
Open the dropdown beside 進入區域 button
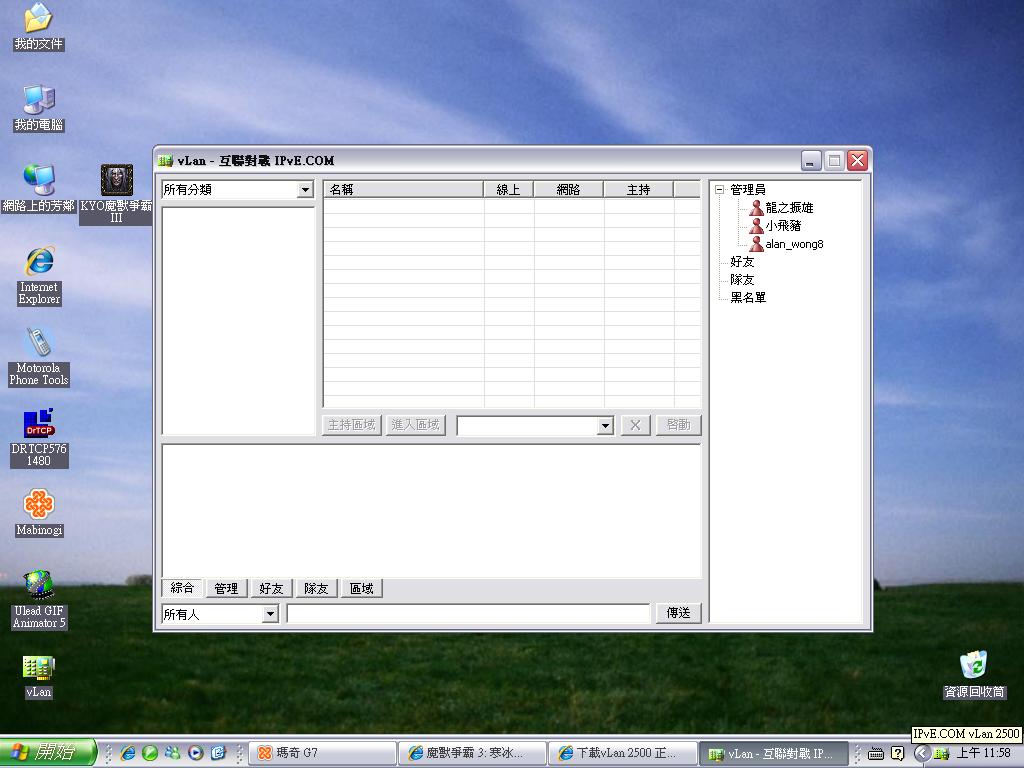pyautogui.click(x=605, y=426)
